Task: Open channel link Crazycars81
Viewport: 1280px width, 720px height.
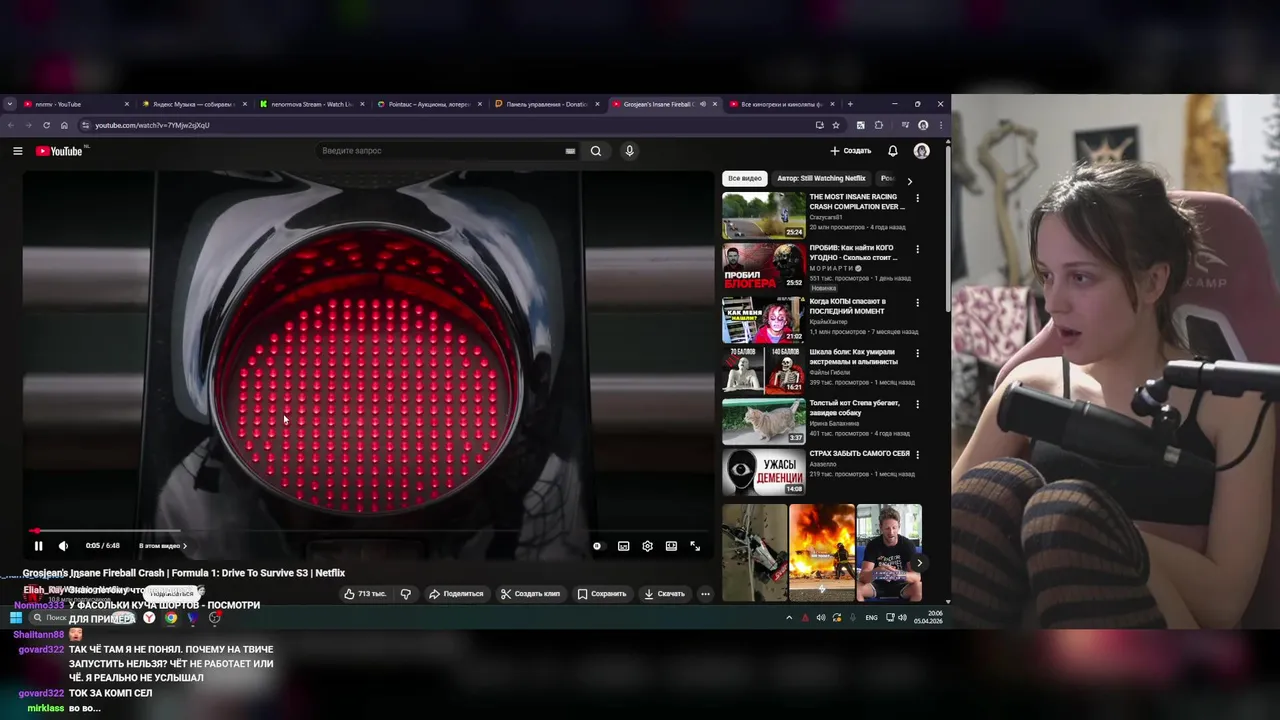Action: point(826,217)
